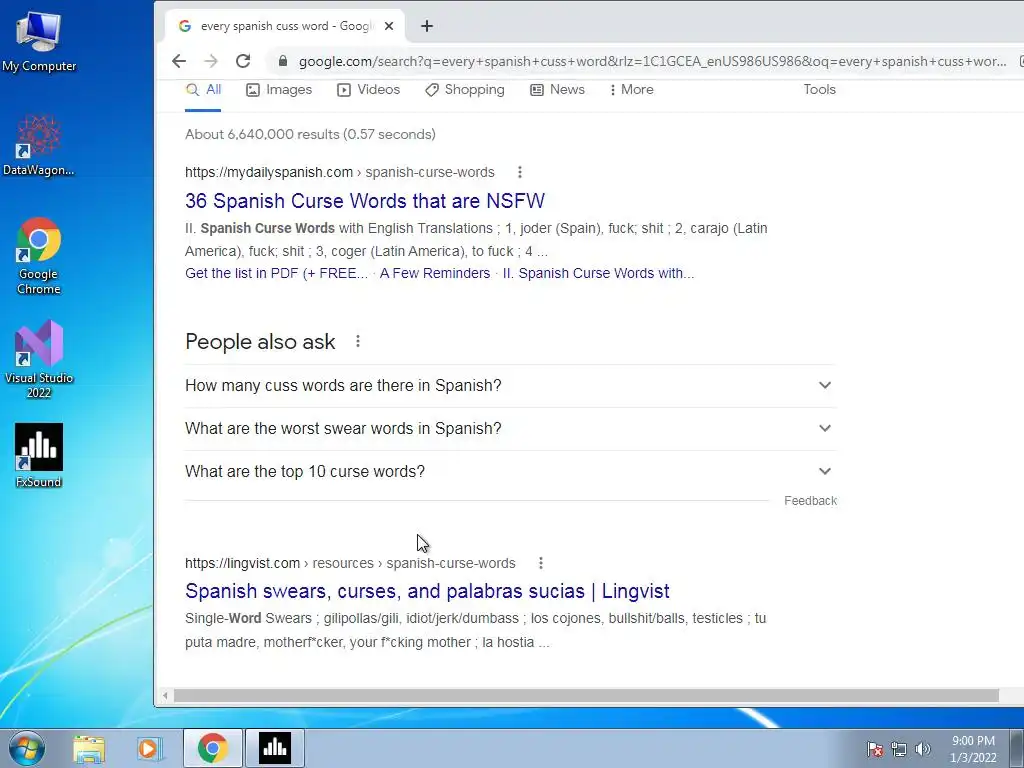The image size is (1024, 768).
Task: Open the DataWagon desktop shortcut
Action: (39, 145)
